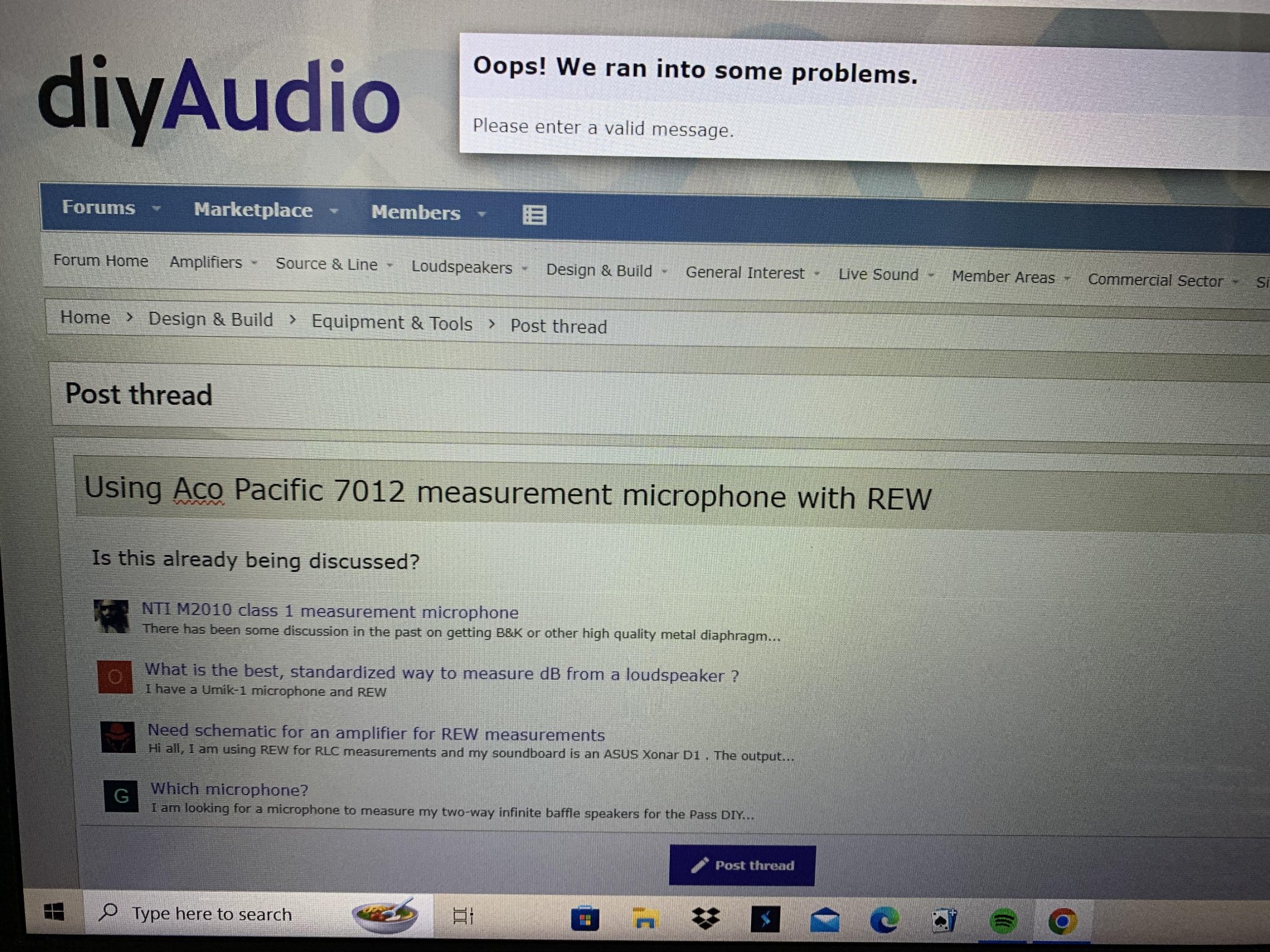Viewport: 1270px width, 952px height.
Task: Open the Live Sound section
Action: click(x=878, y=274)
